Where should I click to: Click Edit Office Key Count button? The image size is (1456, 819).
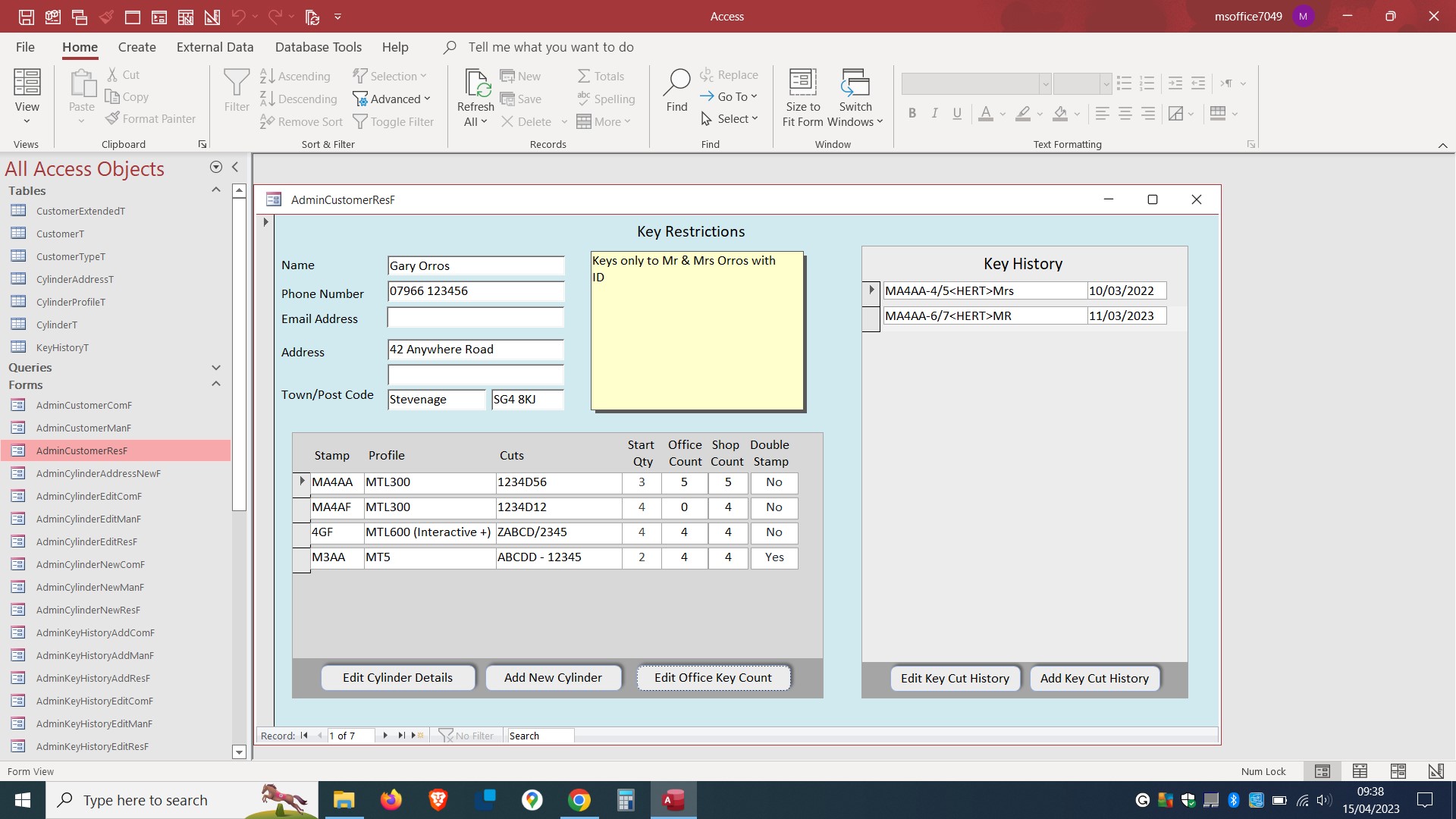[714, 678]
